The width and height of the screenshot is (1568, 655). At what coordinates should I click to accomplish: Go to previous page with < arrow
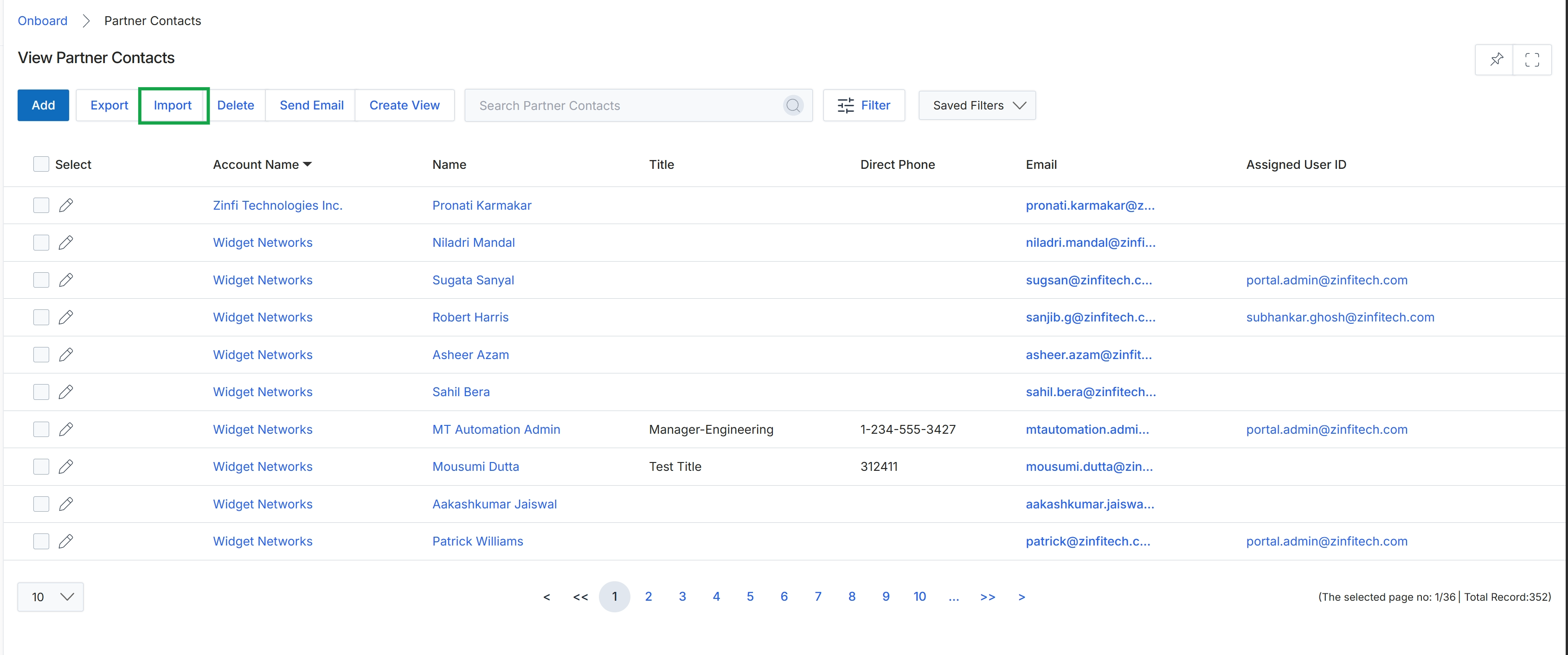[x=546, y=597]
